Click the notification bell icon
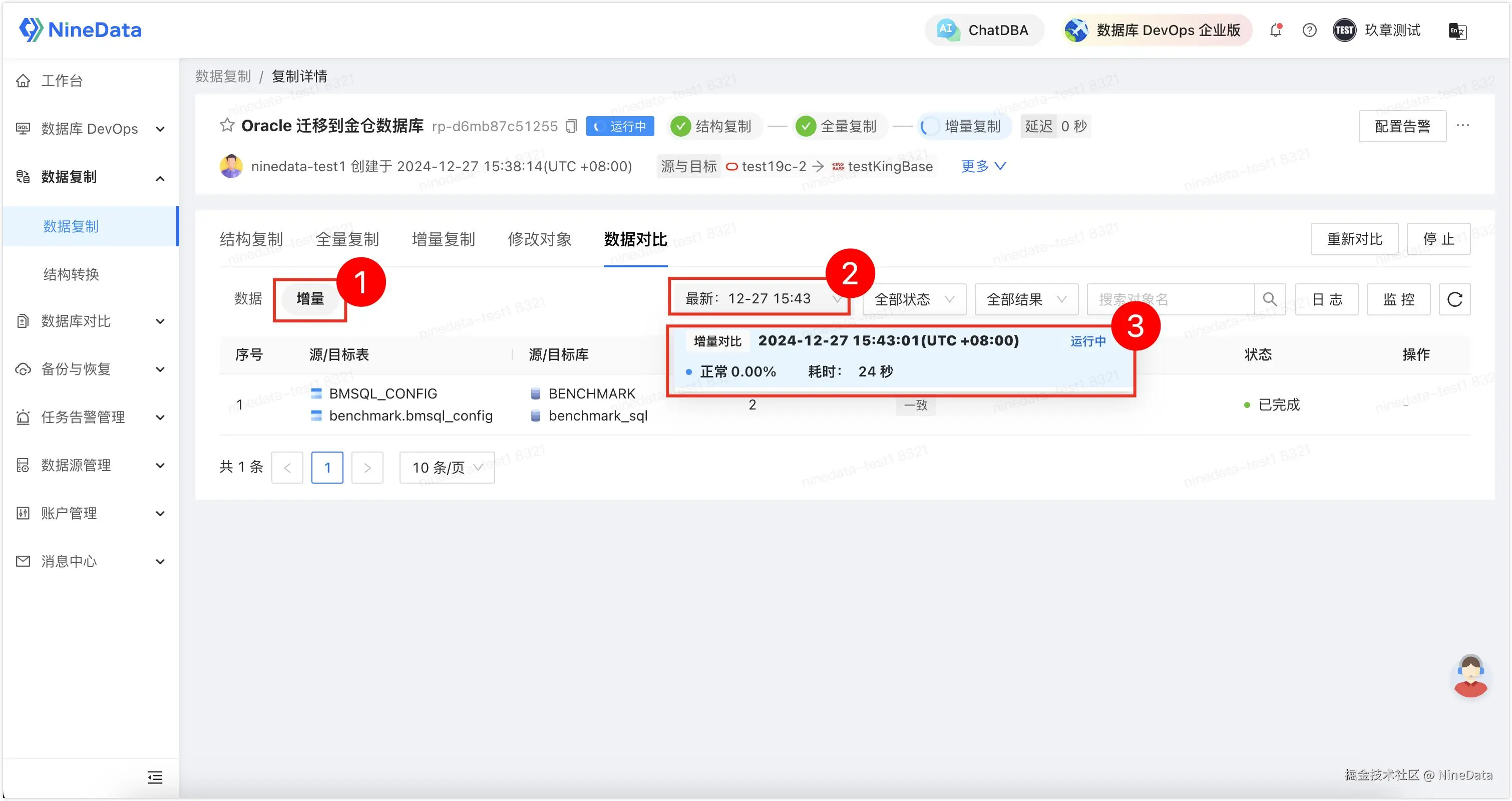The image size is (1512, 801). (1275, 30)
